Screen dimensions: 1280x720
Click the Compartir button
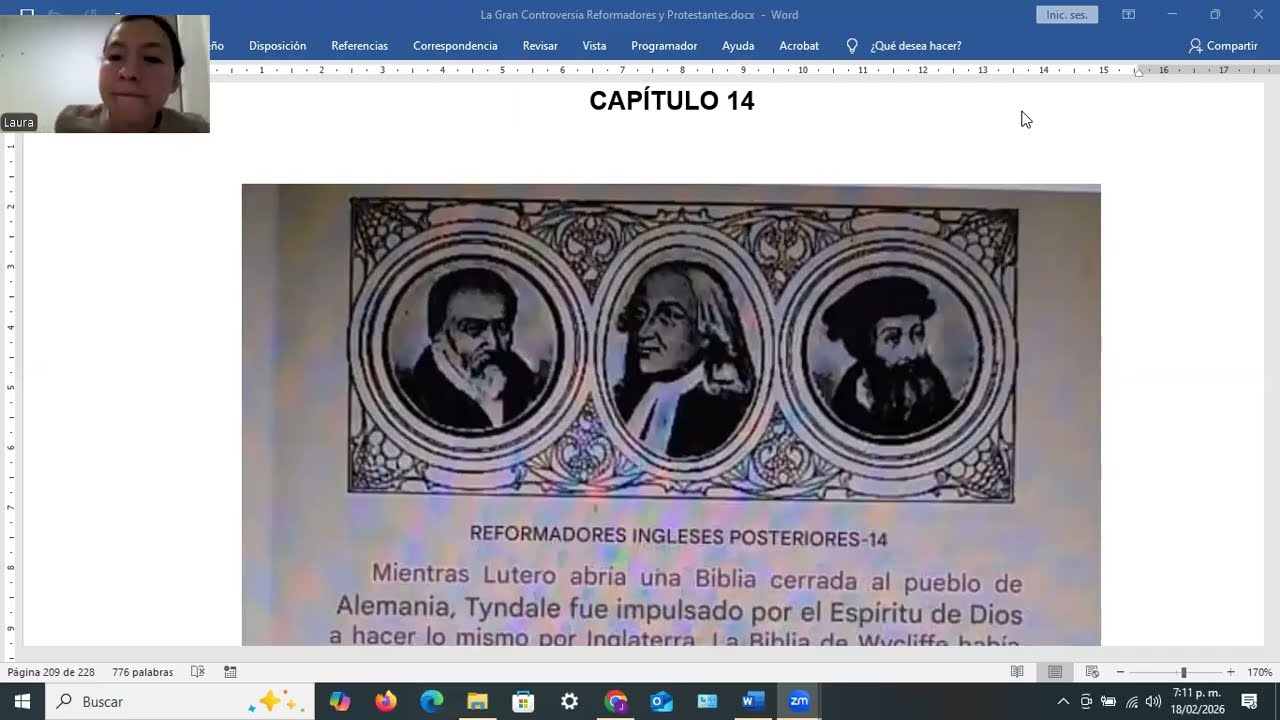pos(1223,46)
